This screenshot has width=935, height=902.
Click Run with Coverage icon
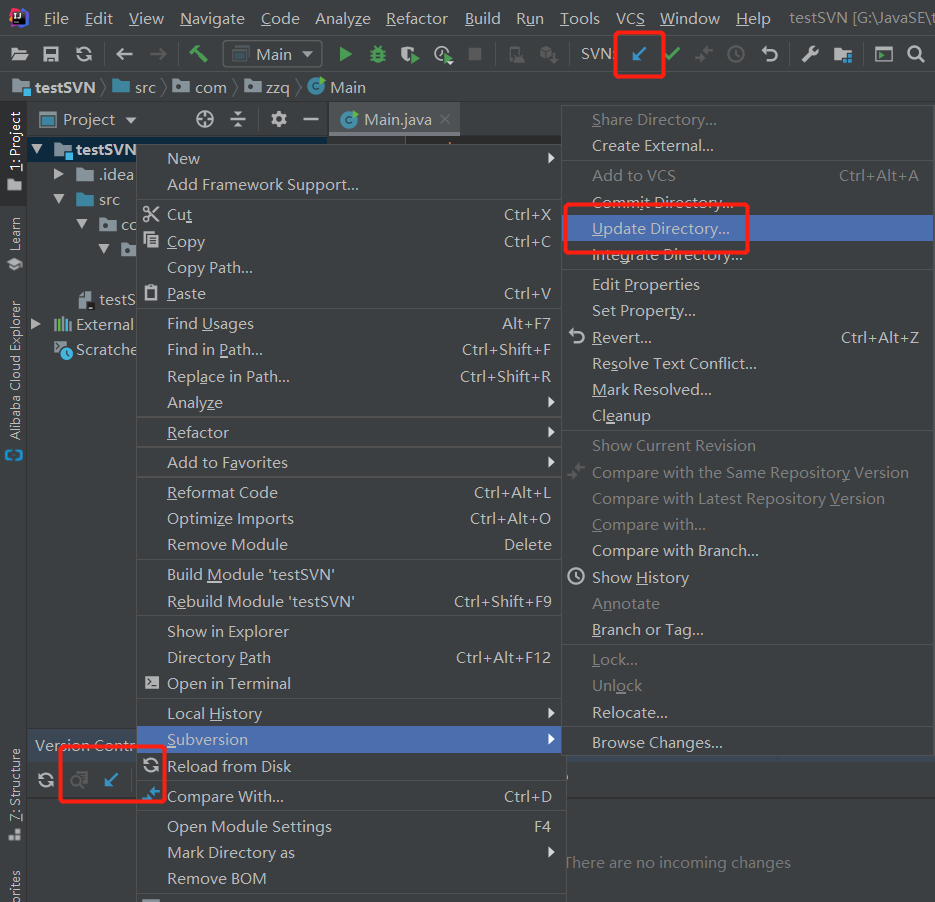(x=410, y=55)
